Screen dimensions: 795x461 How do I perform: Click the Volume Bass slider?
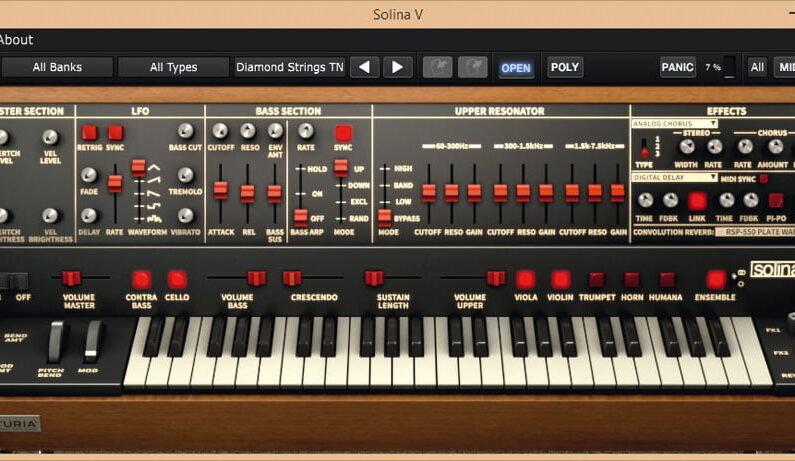tap(257, 278)
